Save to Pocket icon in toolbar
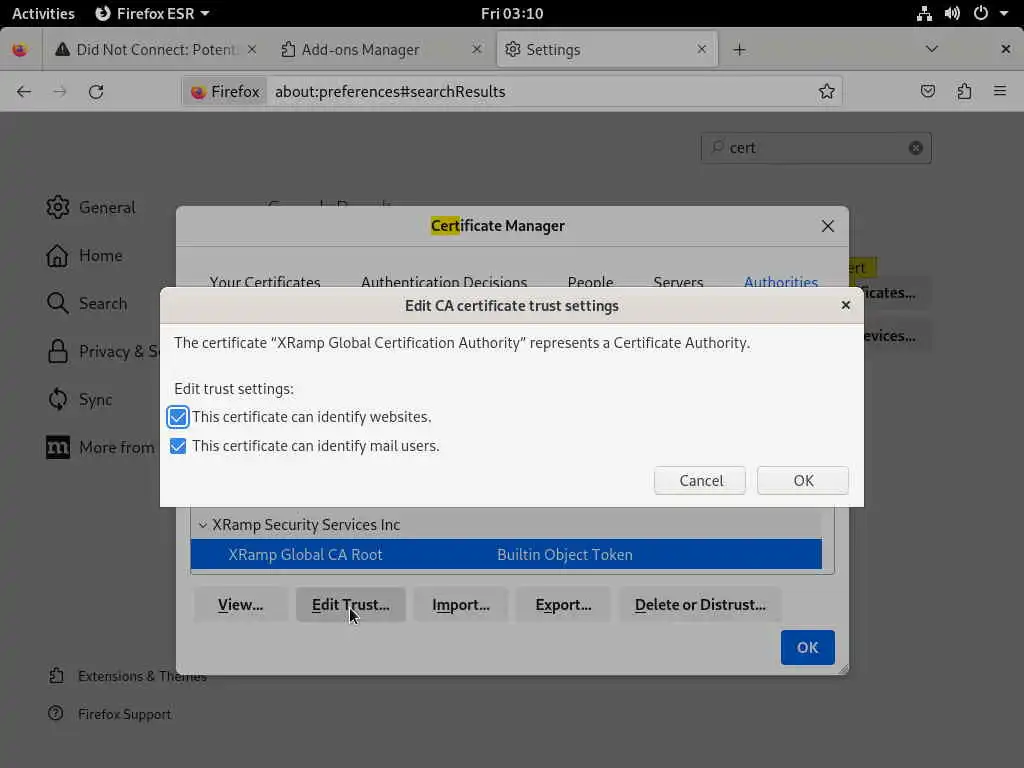The image size is (1024, 768). (x=927, y=91)
